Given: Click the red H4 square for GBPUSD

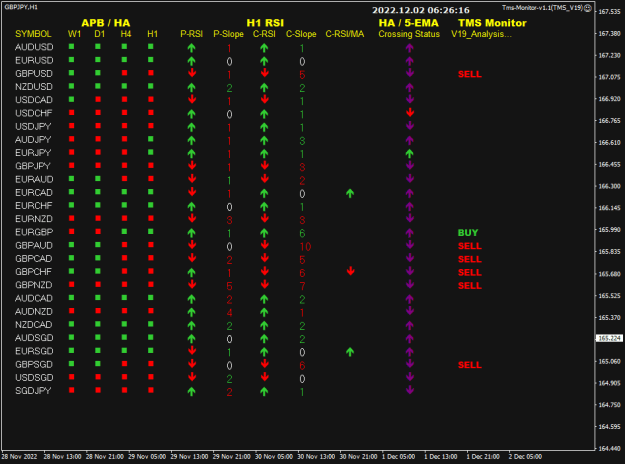Looking at the screenshot, I should tap(124, 73).
